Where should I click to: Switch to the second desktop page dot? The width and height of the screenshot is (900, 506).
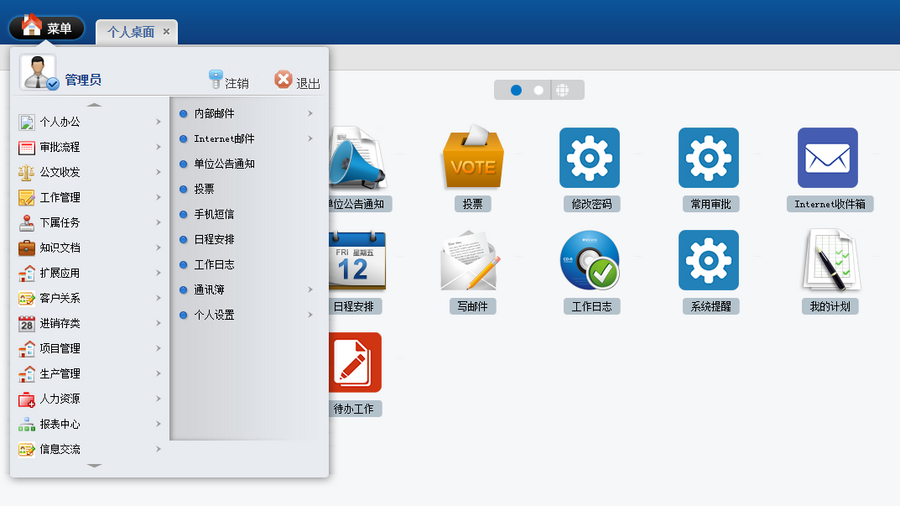tap(538, 90)
